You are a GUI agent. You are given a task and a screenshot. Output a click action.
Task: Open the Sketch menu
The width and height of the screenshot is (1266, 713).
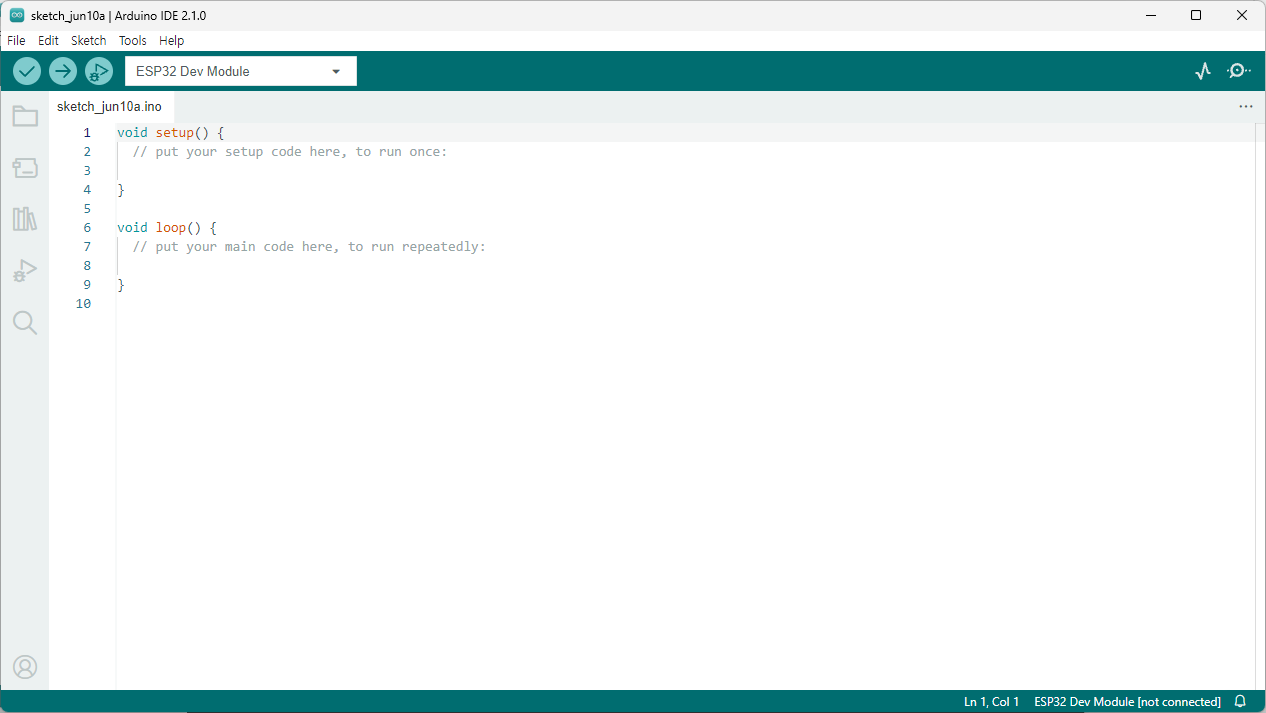click(x=88, y=40)
